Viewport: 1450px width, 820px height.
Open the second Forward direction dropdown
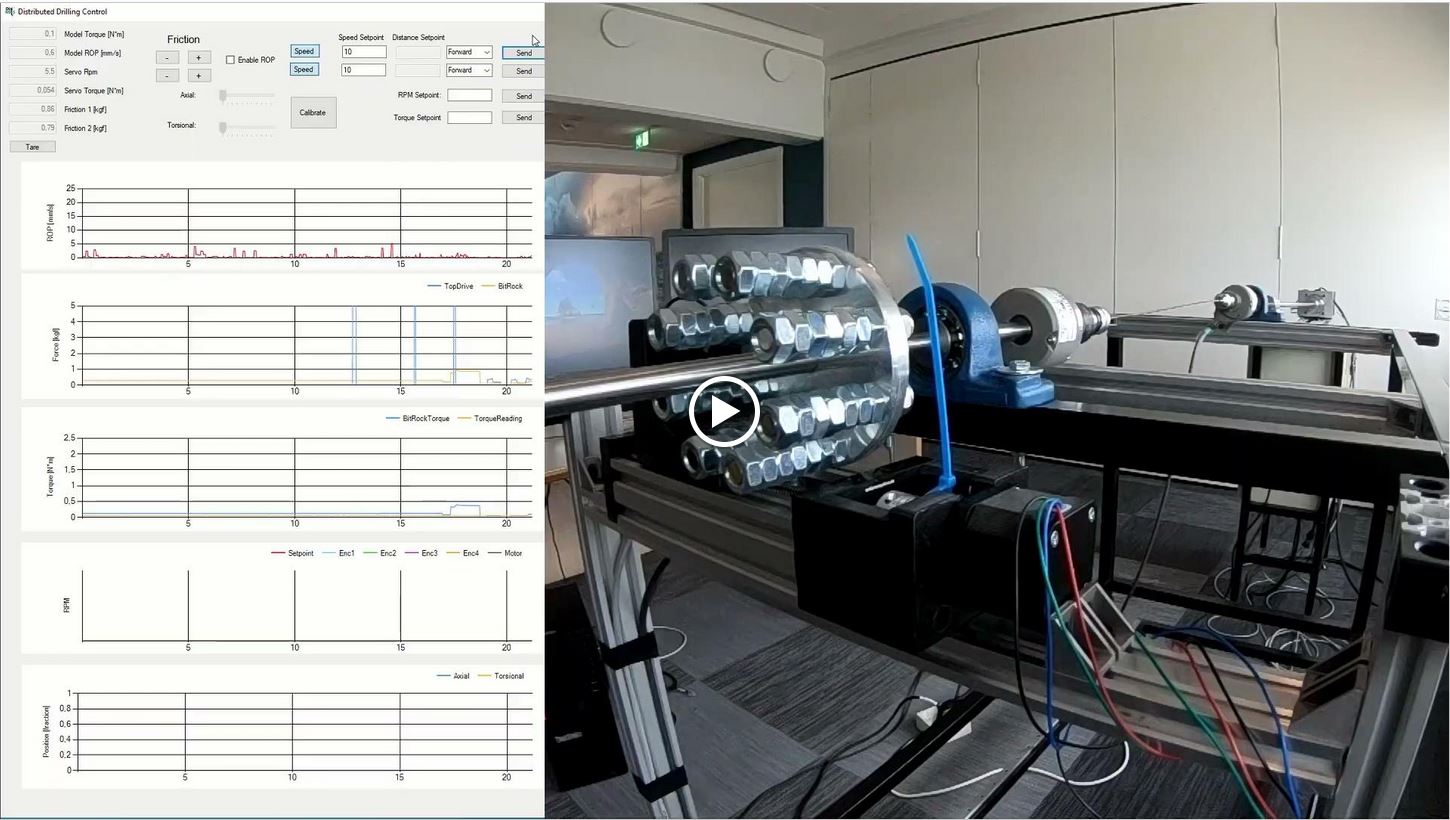tap(469, 71)
